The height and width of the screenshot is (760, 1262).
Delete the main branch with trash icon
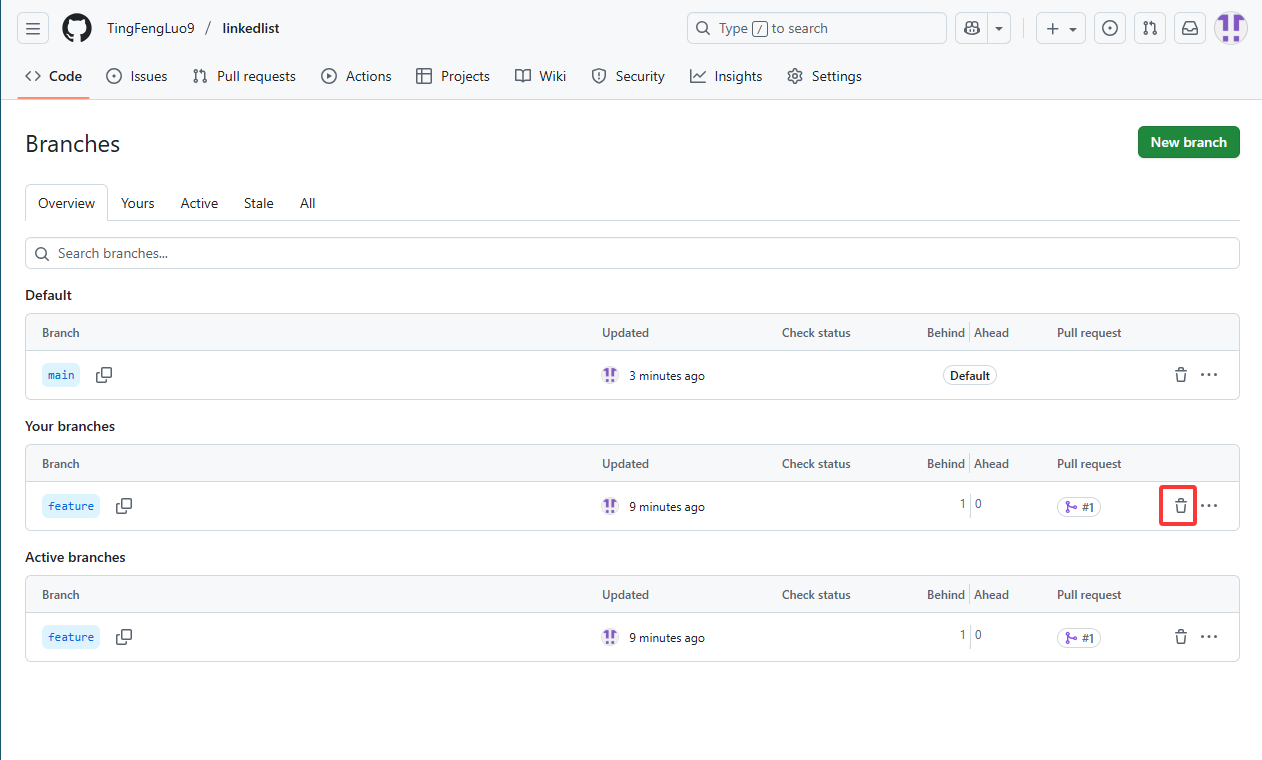1180,375
